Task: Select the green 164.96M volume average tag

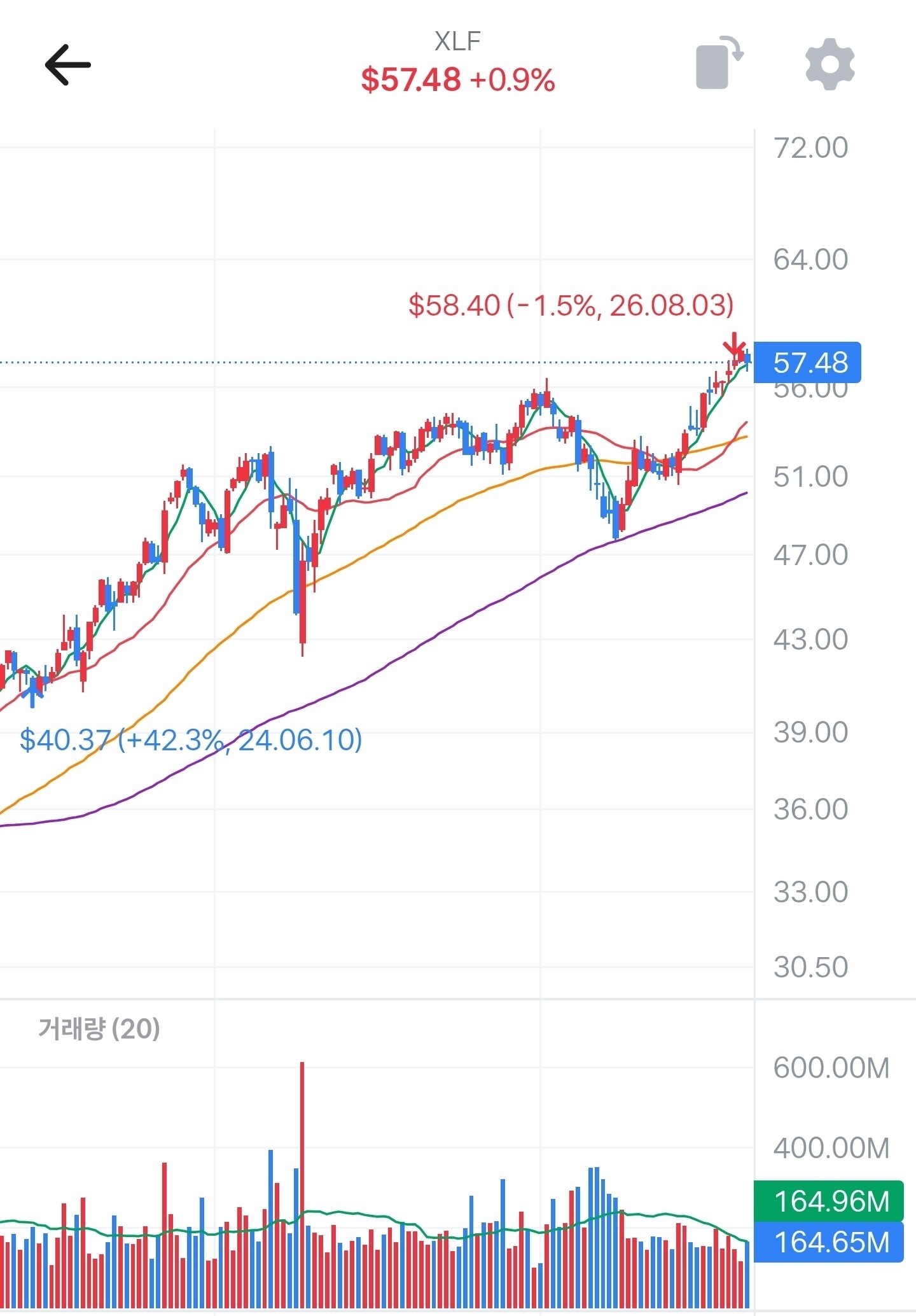Action: pos(829,1201)
